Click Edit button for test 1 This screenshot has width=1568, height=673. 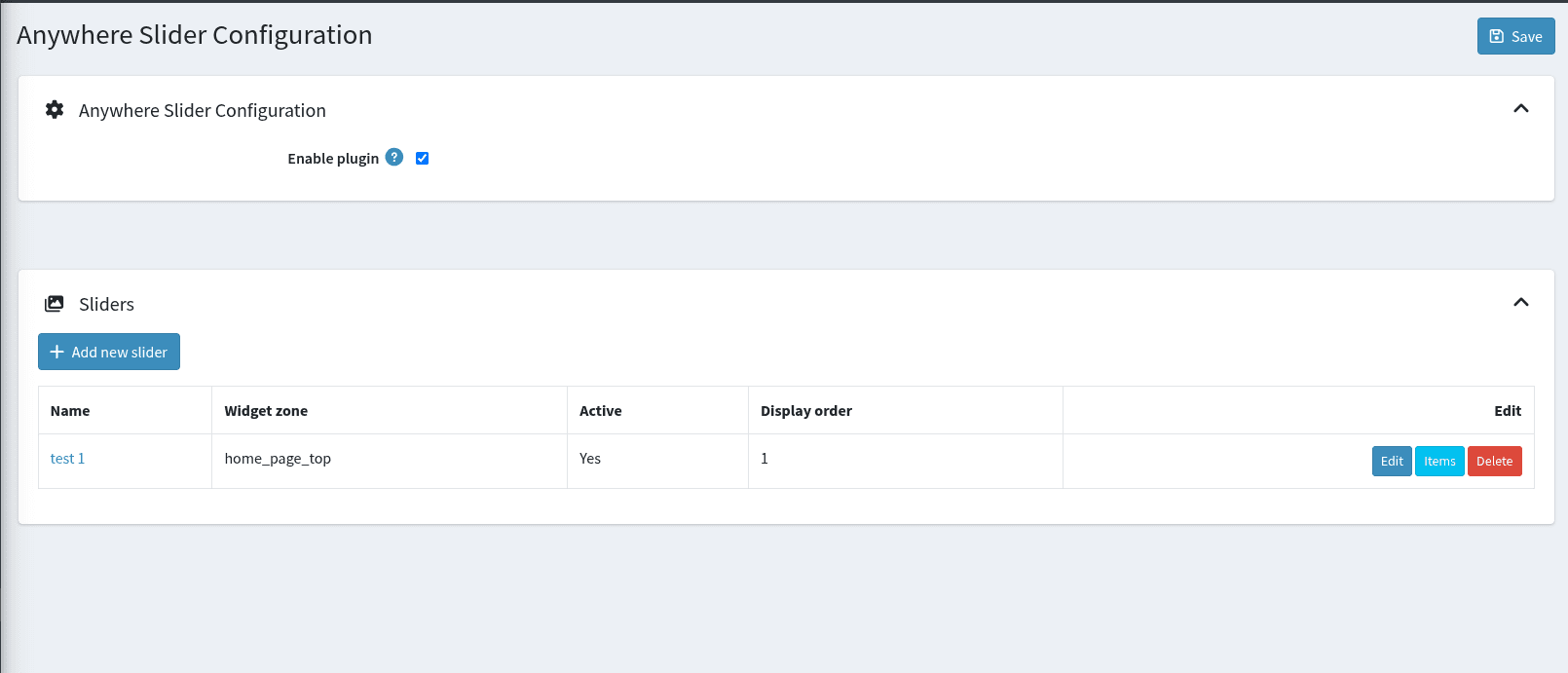[1392, 461]
